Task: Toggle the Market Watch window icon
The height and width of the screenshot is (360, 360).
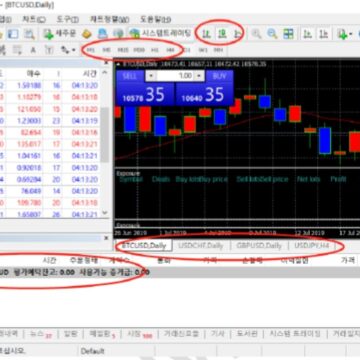Action: (x=13, y=34)
